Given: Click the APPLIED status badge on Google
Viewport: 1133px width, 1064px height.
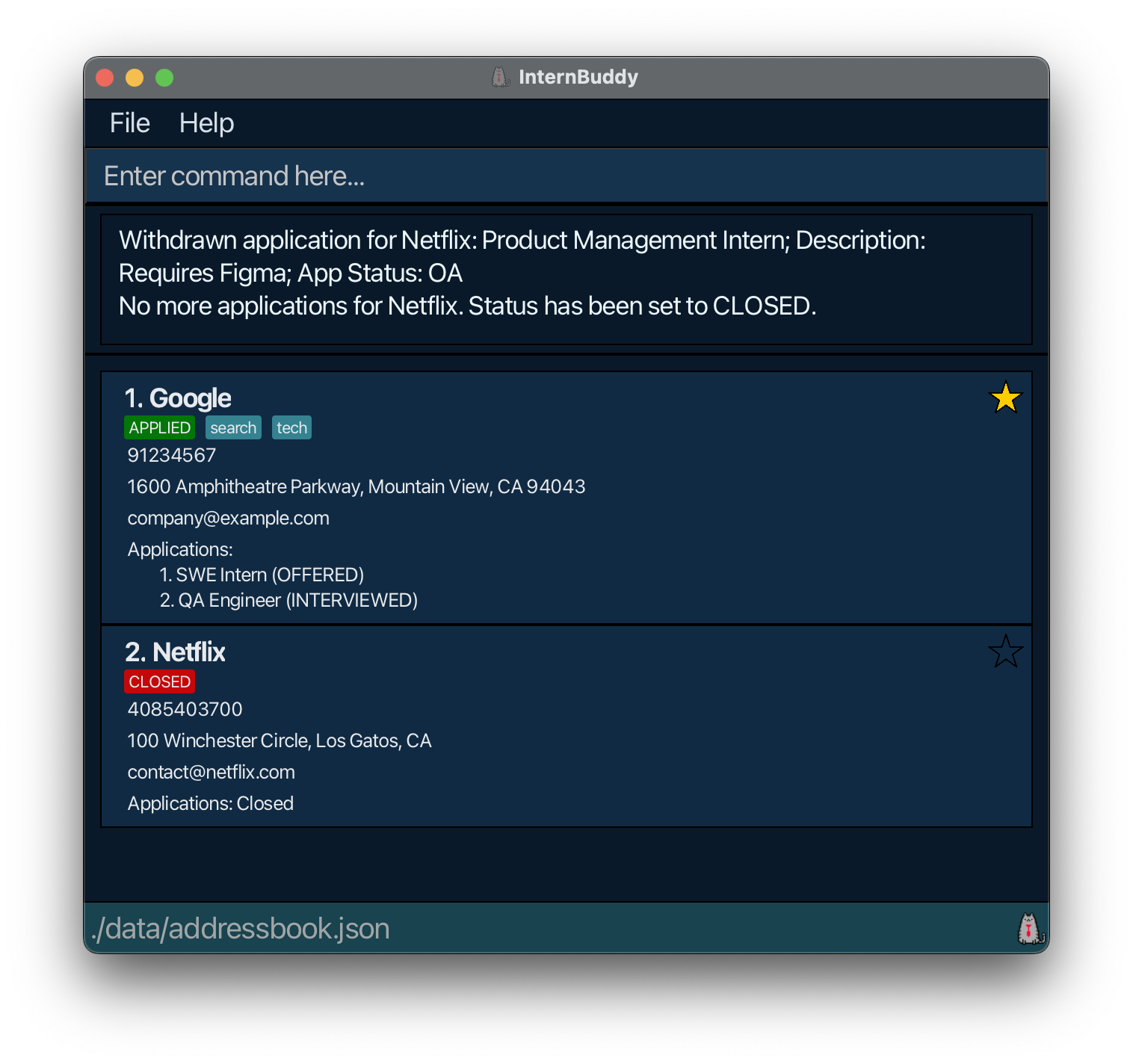Looking at the screenshot, I should coord(159,427).
